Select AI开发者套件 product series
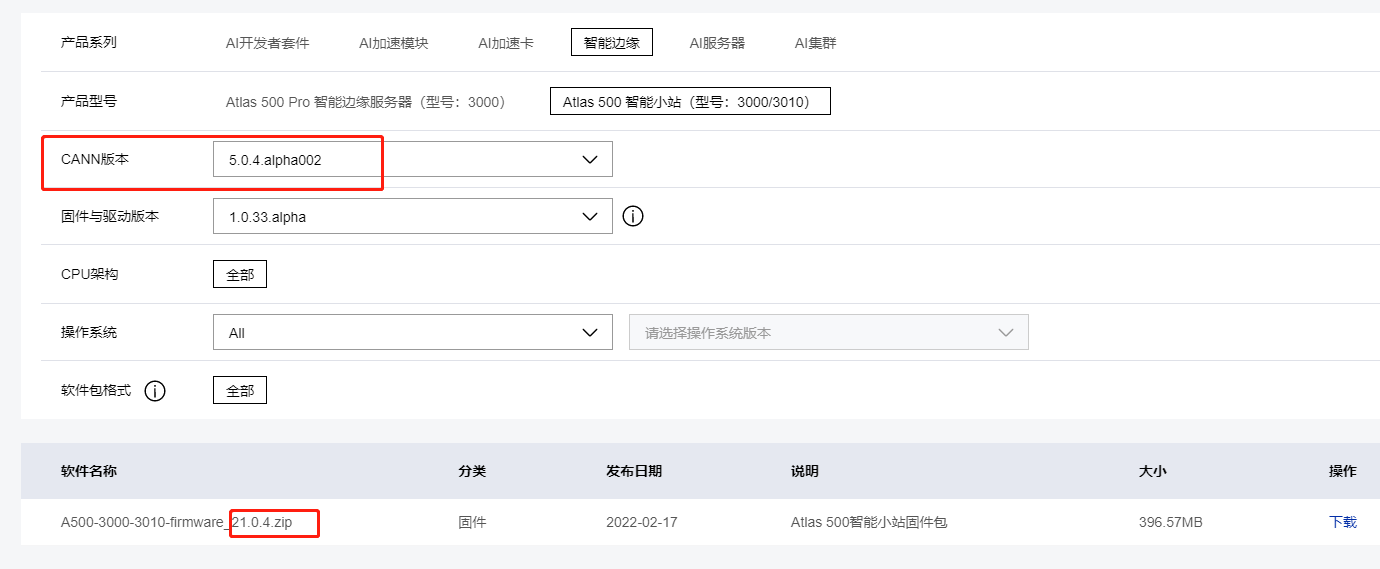The height and width of the screenshot is (569, 1380). (267, 43)
